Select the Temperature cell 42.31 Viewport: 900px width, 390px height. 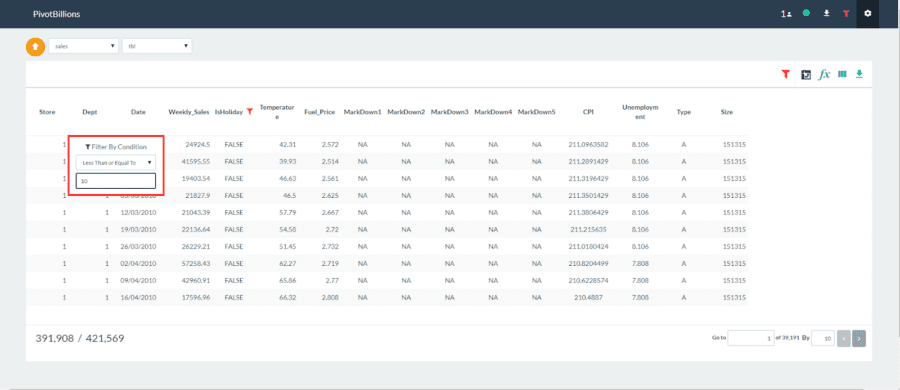(288, 145)
